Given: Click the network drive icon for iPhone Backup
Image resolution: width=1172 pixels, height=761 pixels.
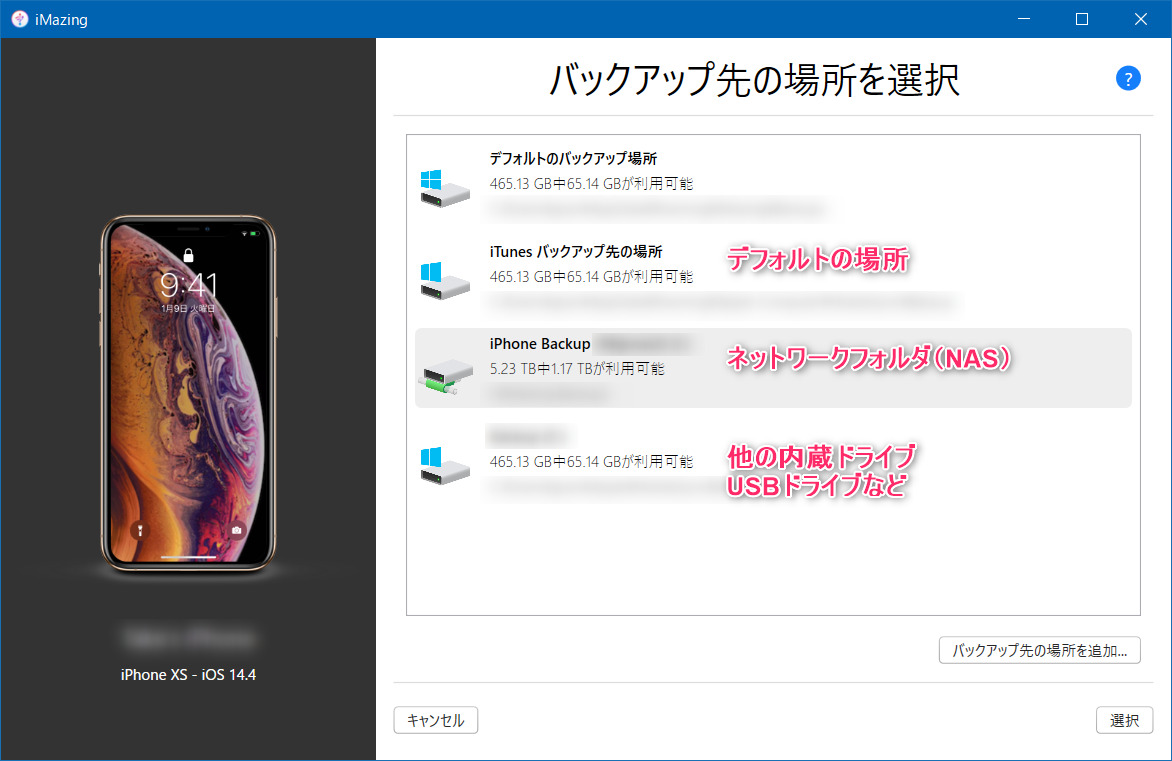Looking at the screenshot, I should click(446, 376).
